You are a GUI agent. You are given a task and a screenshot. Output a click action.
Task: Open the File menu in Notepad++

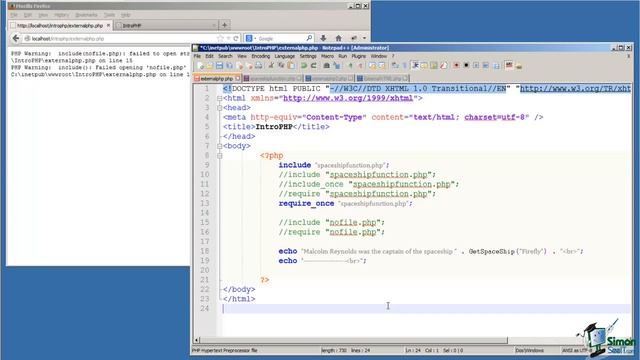coord(198,56)
